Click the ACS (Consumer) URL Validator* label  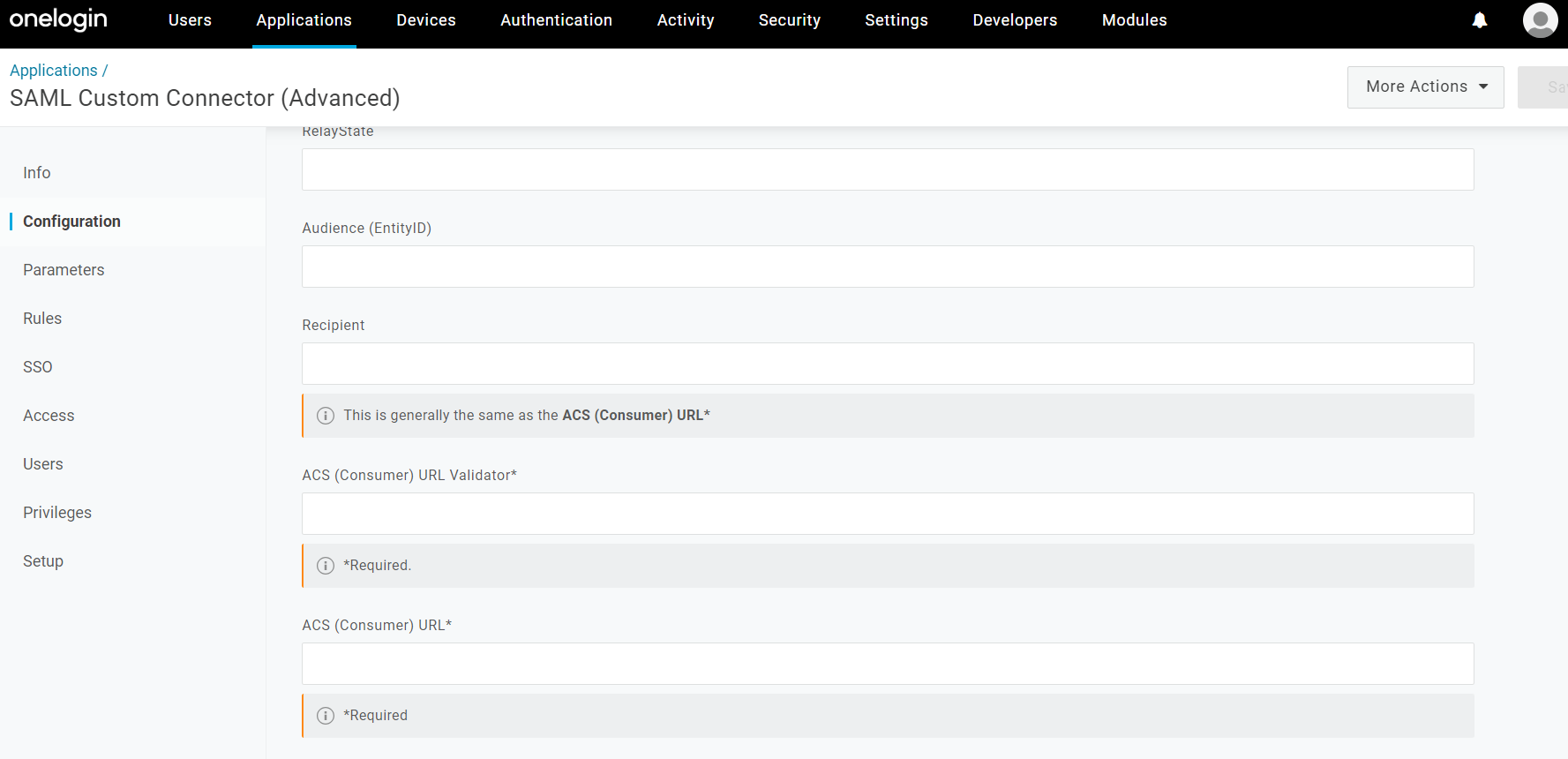coord(409,476)
